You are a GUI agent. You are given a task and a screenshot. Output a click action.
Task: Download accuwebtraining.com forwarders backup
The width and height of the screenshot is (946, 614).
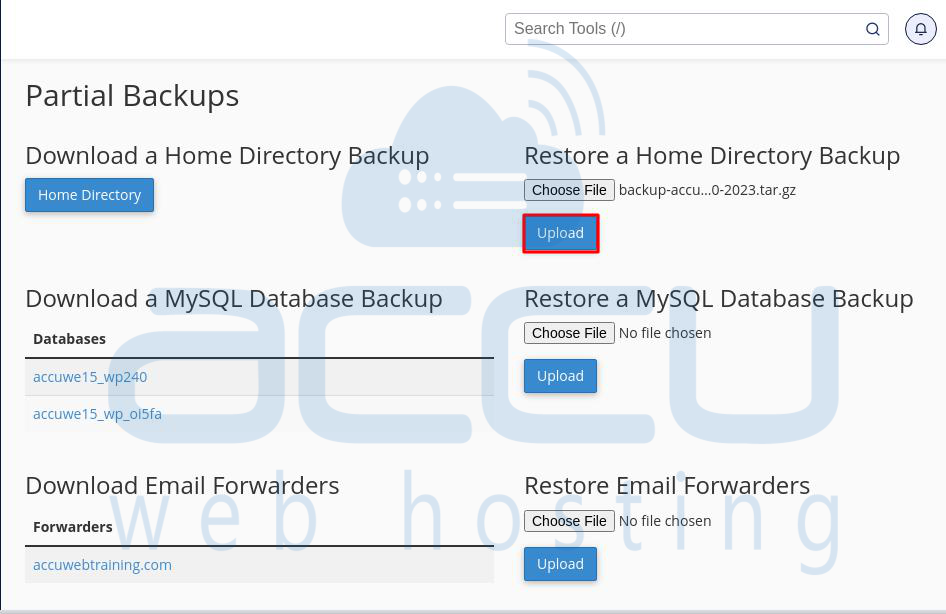[x=102, y=565]
